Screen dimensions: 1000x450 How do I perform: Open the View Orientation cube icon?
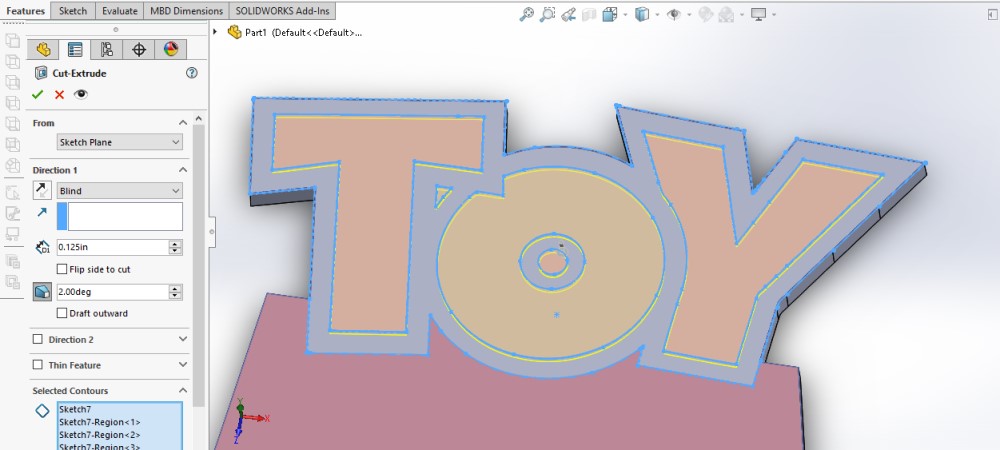[x=610, y=14]
